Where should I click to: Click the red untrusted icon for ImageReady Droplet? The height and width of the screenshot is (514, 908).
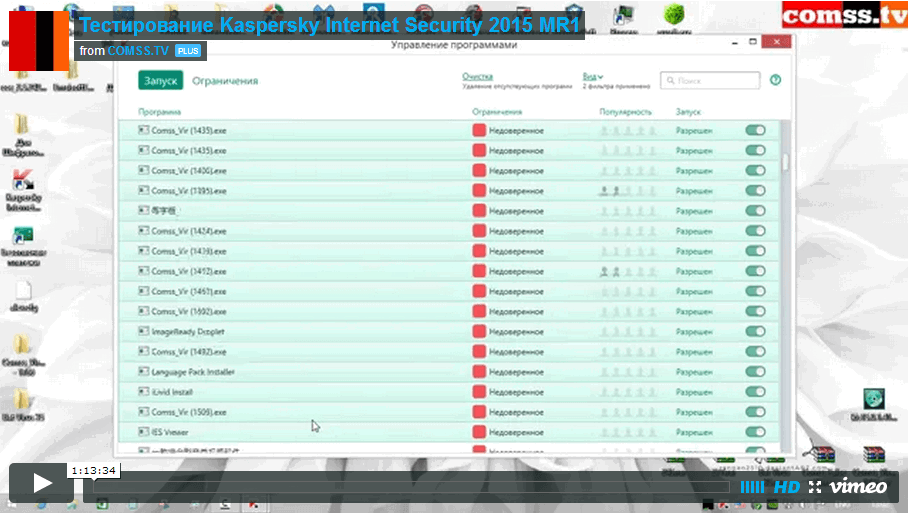(479, 331)
